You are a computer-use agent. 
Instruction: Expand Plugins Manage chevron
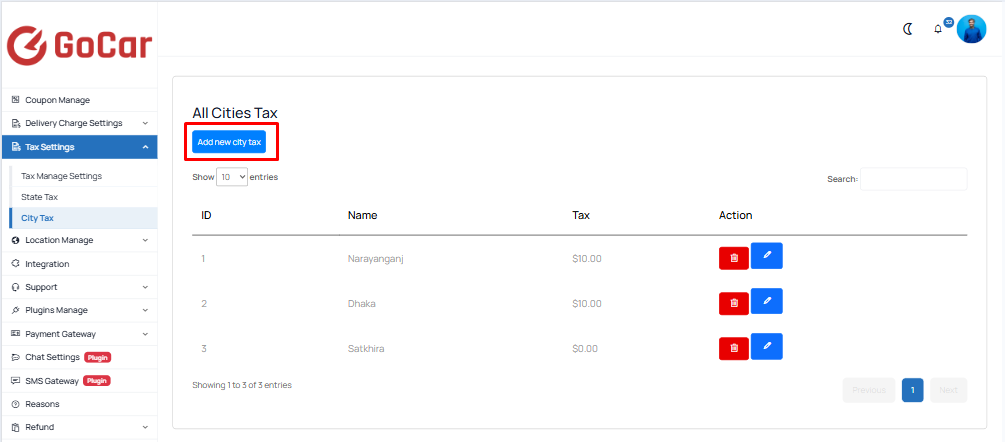(145, 310)
